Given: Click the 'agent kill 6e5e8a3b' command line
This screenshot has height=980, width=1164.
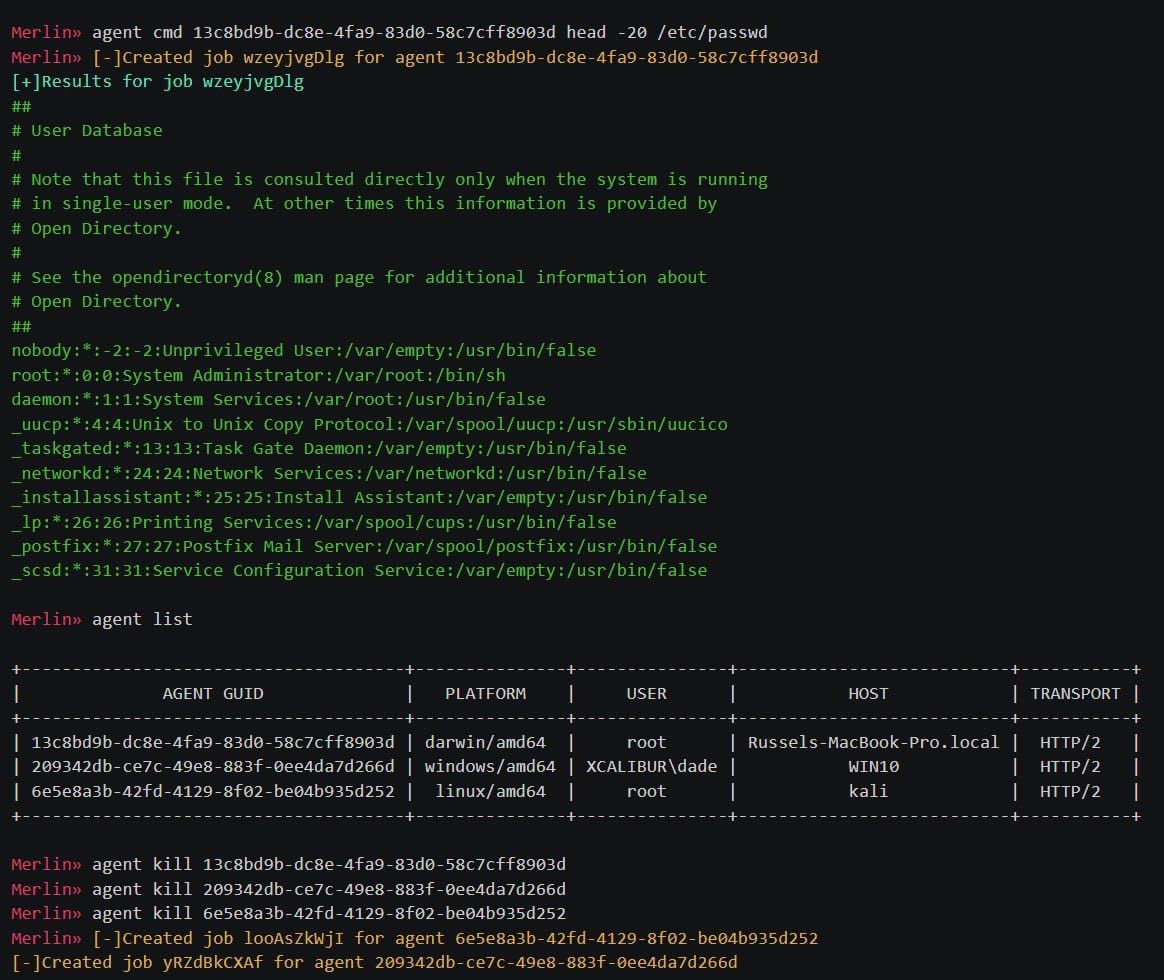Looking at the screenshot, I should (288, 913).
